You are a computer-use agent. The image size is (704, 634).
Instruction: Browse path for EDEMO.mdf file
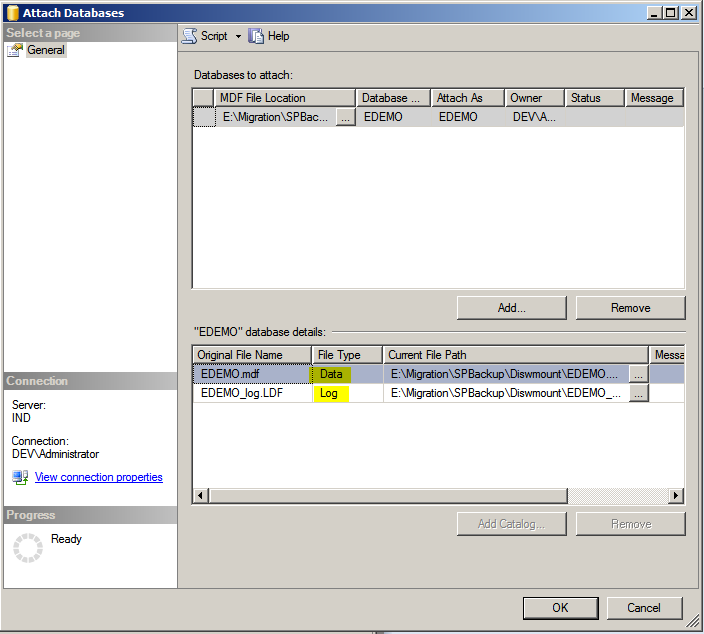638,374
